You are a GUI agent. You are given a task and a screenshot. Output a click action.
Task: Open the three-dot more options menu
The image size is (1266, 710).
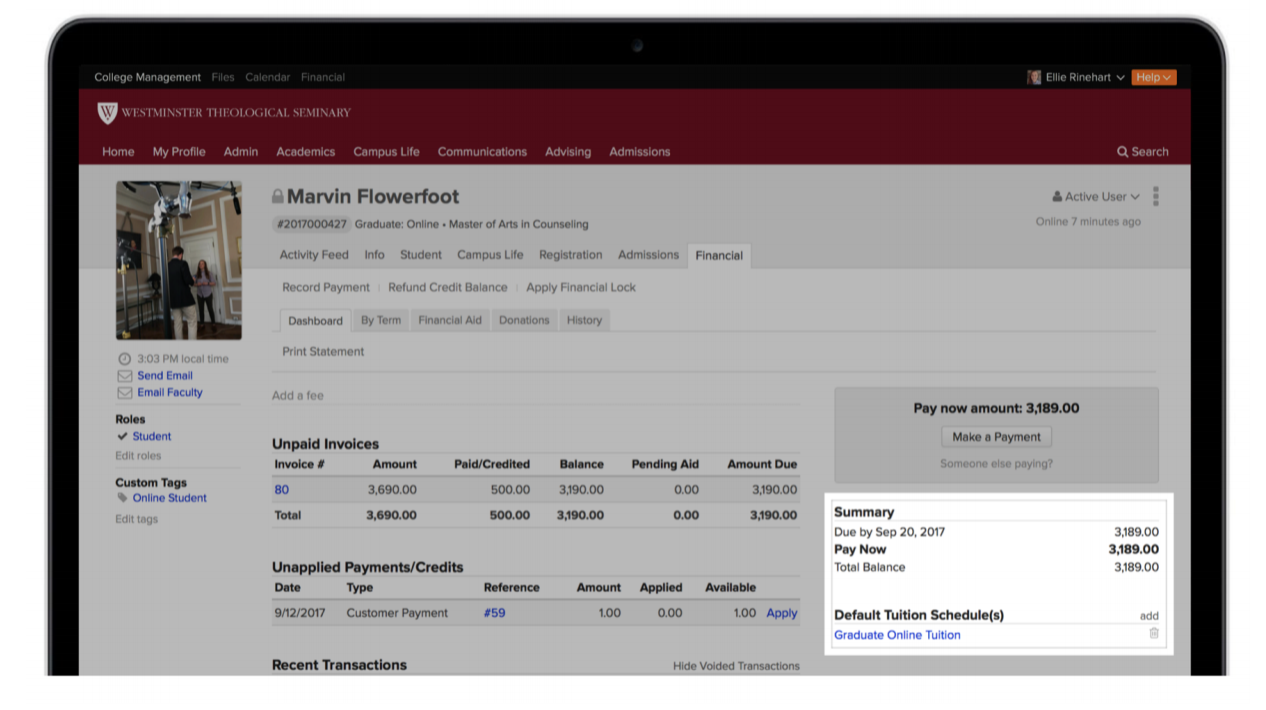coord(1155,197)
